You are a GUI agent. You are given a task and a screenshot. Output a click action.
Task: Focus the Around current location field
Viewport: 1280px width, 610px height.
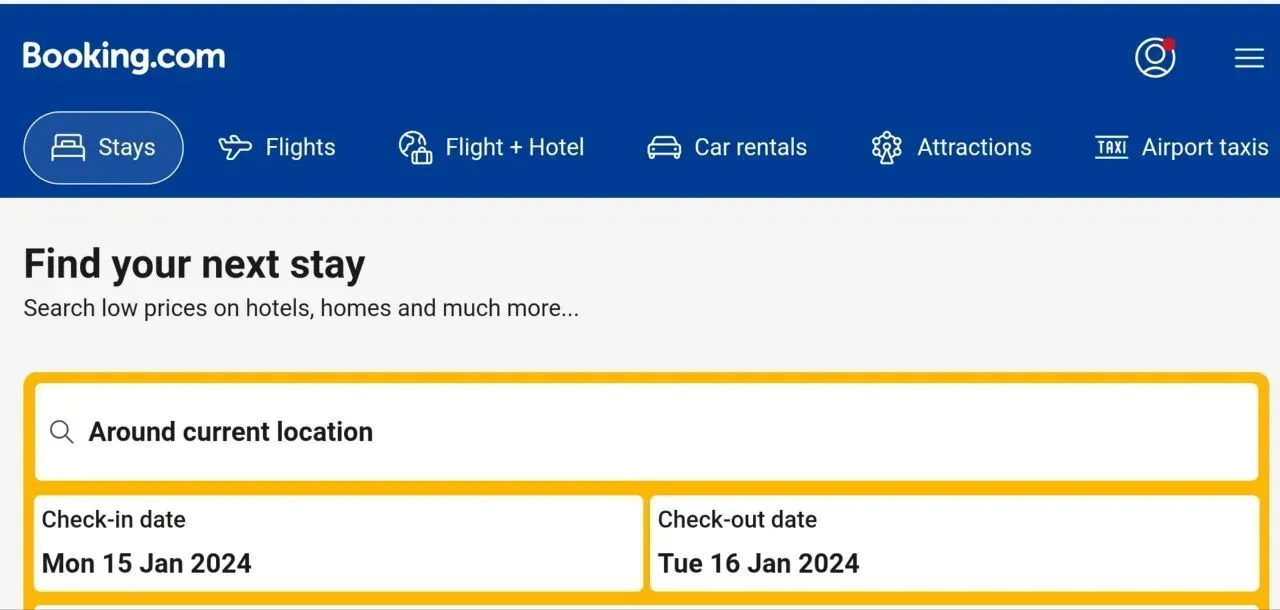(646, 432)
